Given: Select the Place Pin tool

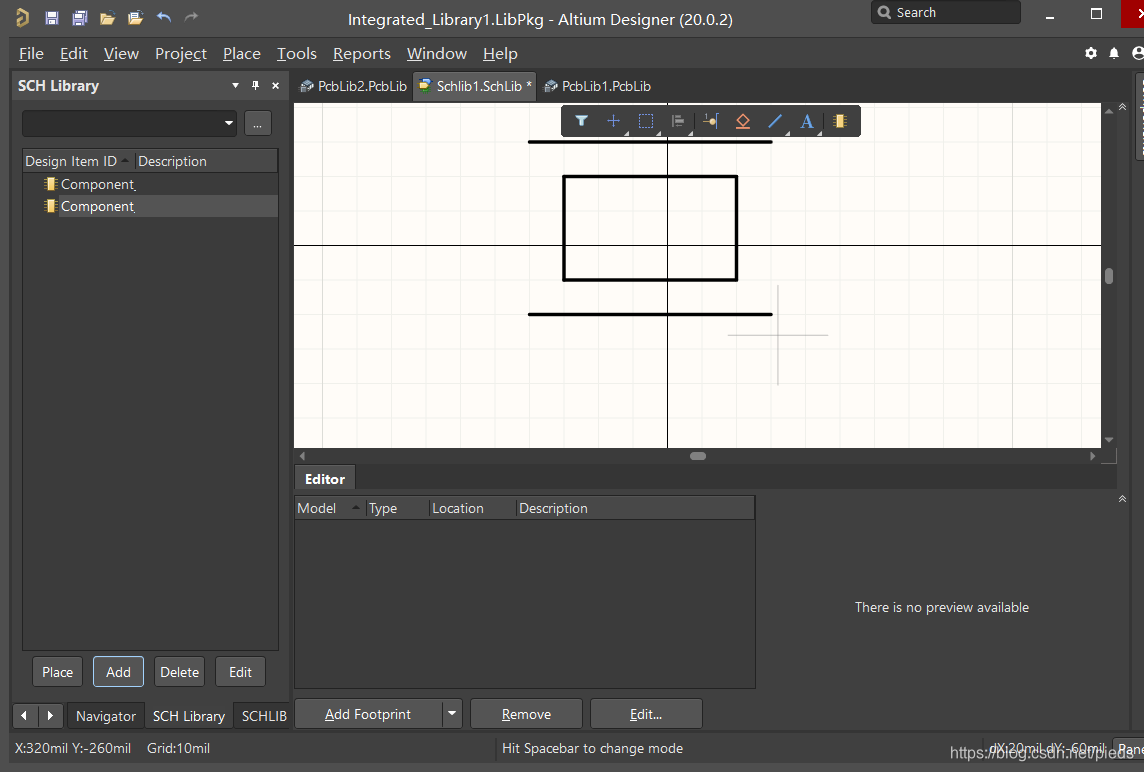Looking at the screenshot, I should tap(710, 121).
